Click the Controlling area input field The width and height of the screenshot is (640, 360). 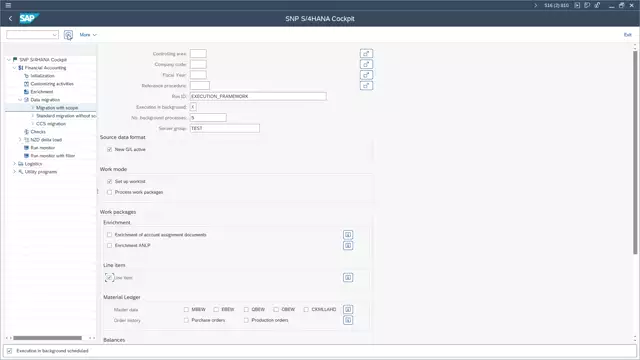coord(198,53)
